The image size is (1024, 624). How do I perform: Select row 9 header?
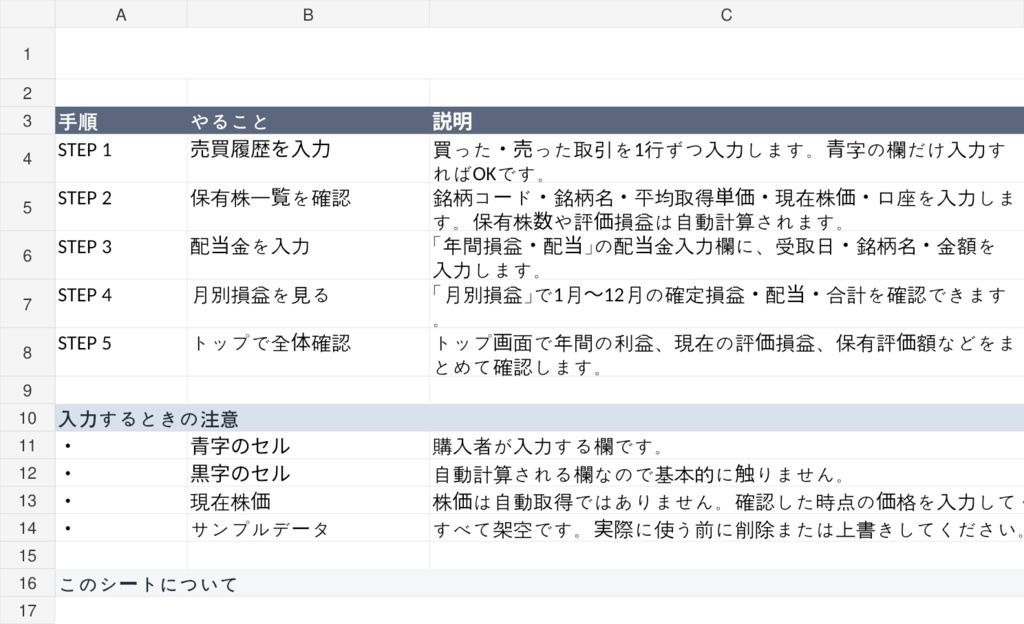27,390
